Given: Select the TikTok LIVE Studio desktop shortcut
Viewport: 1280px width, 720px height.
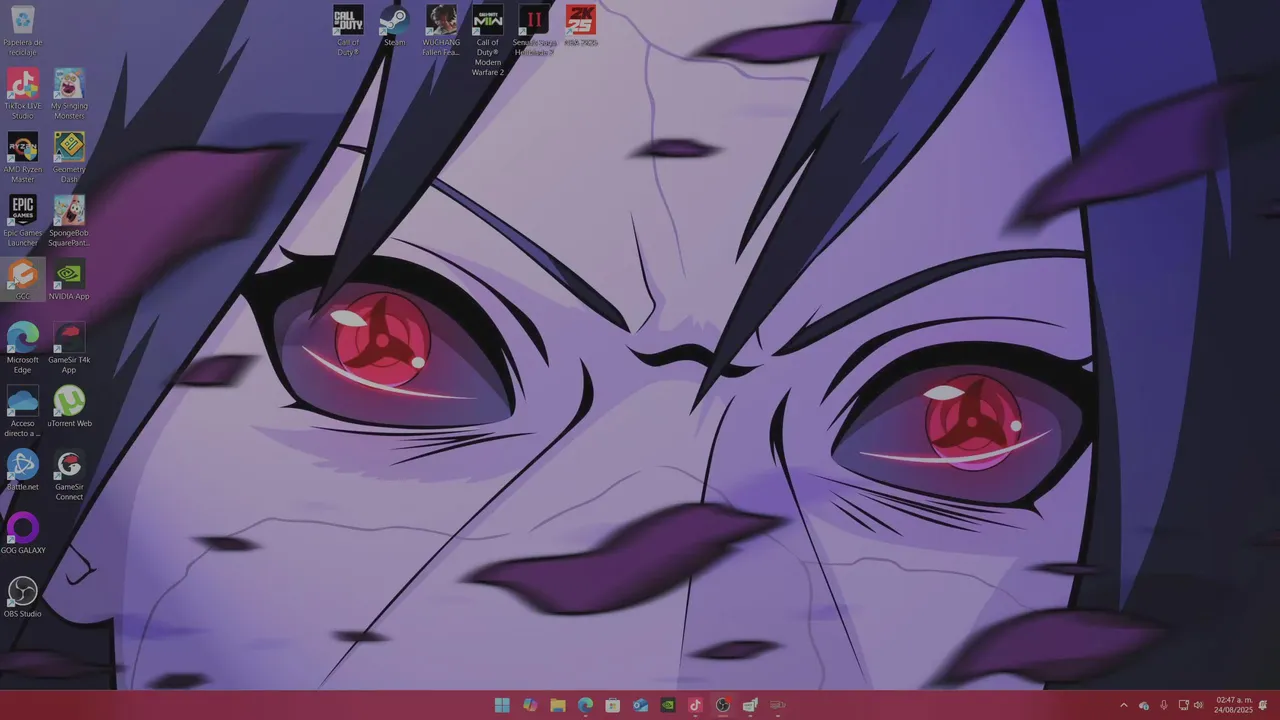Looking at the screenshot, I should click(x=22, y=94).
